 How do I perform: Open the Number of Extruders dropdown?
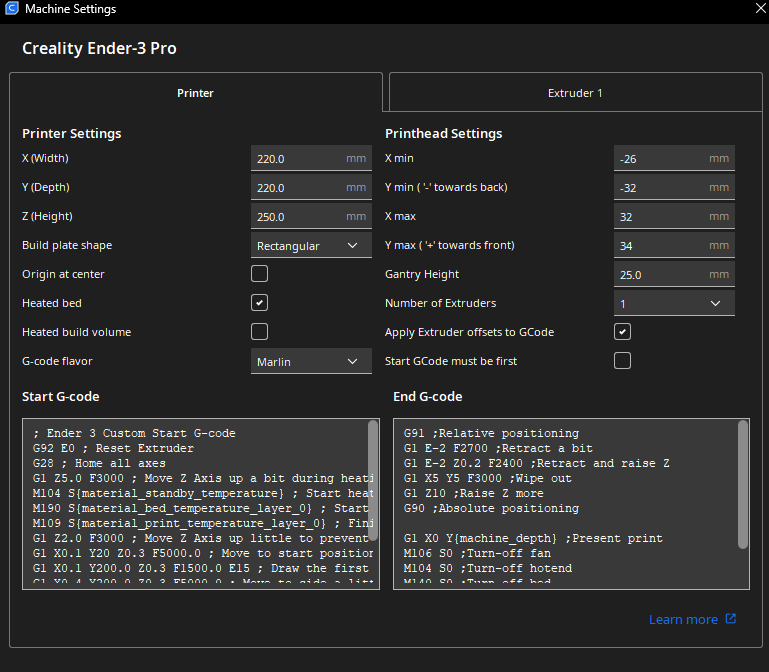[674, 303]
